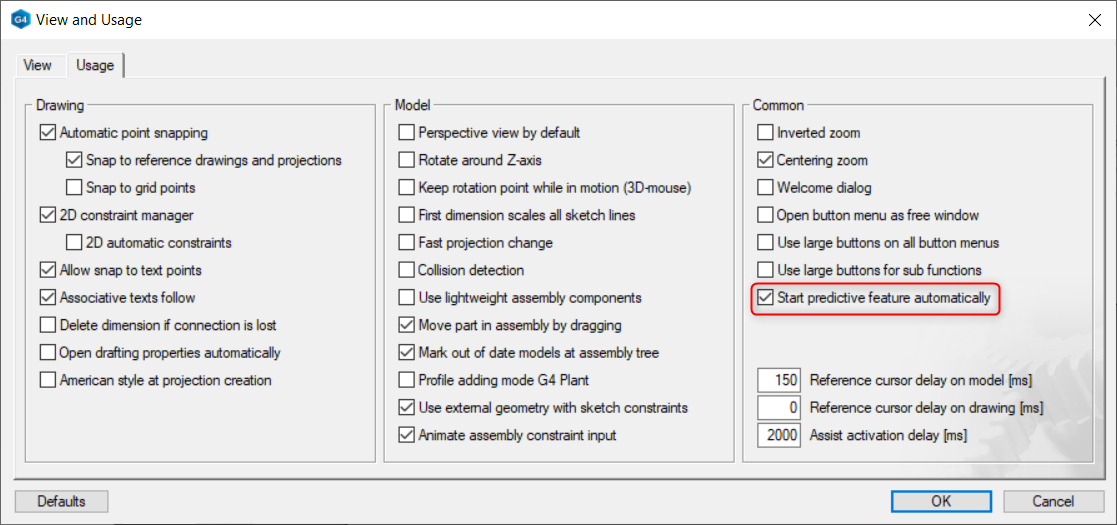Image resolution: width=1117 pixels, height=525 pixels.
Task: Select the Usage tab
Action: [95, 65]
